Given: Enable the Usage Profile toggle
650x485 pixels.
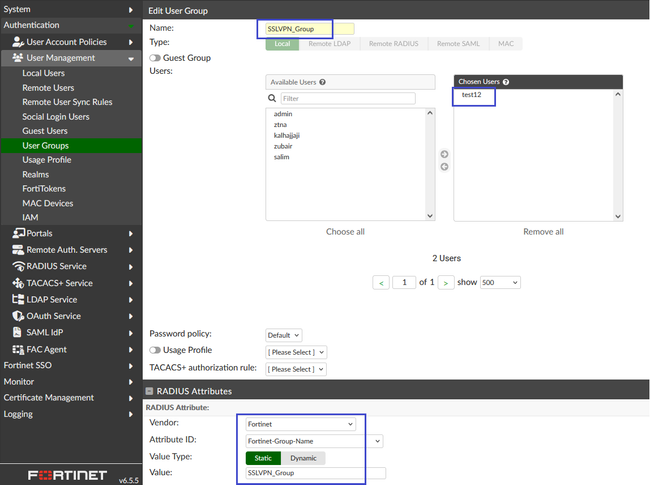Looking at the screenshot, I should 155,350.
